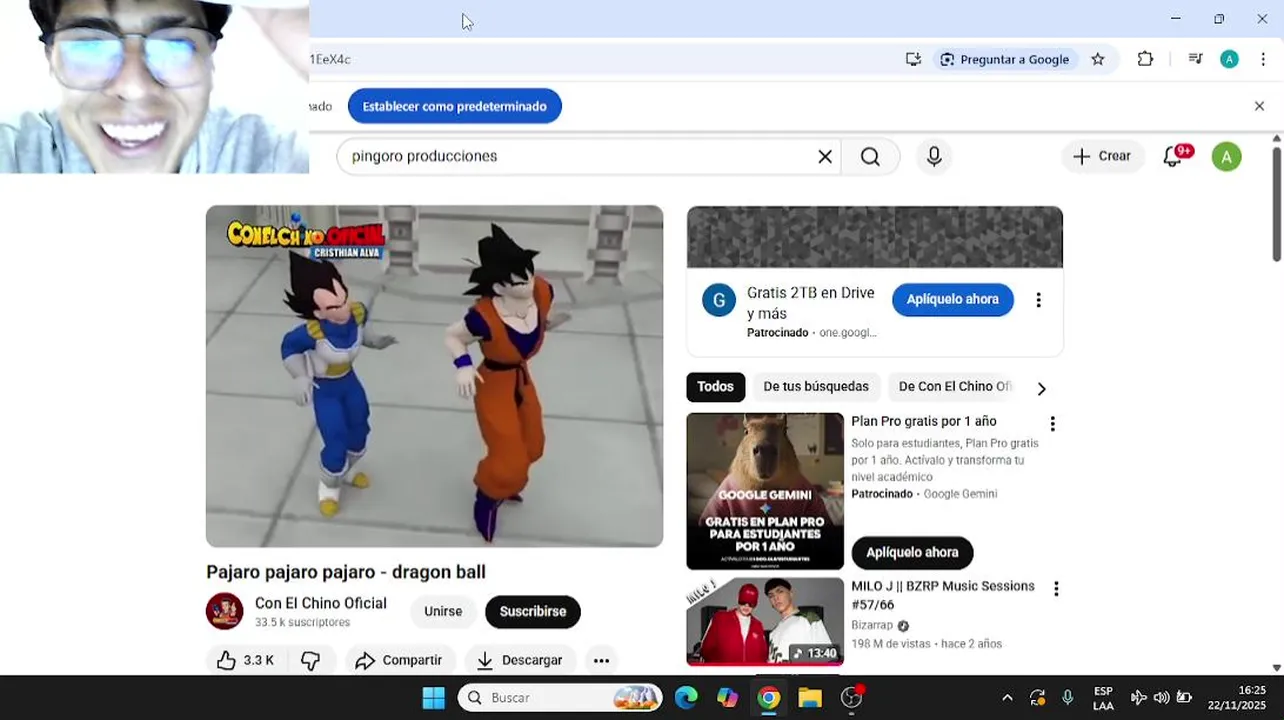
Task: Click the sync icon in system tray
Action: [1037, 698]
